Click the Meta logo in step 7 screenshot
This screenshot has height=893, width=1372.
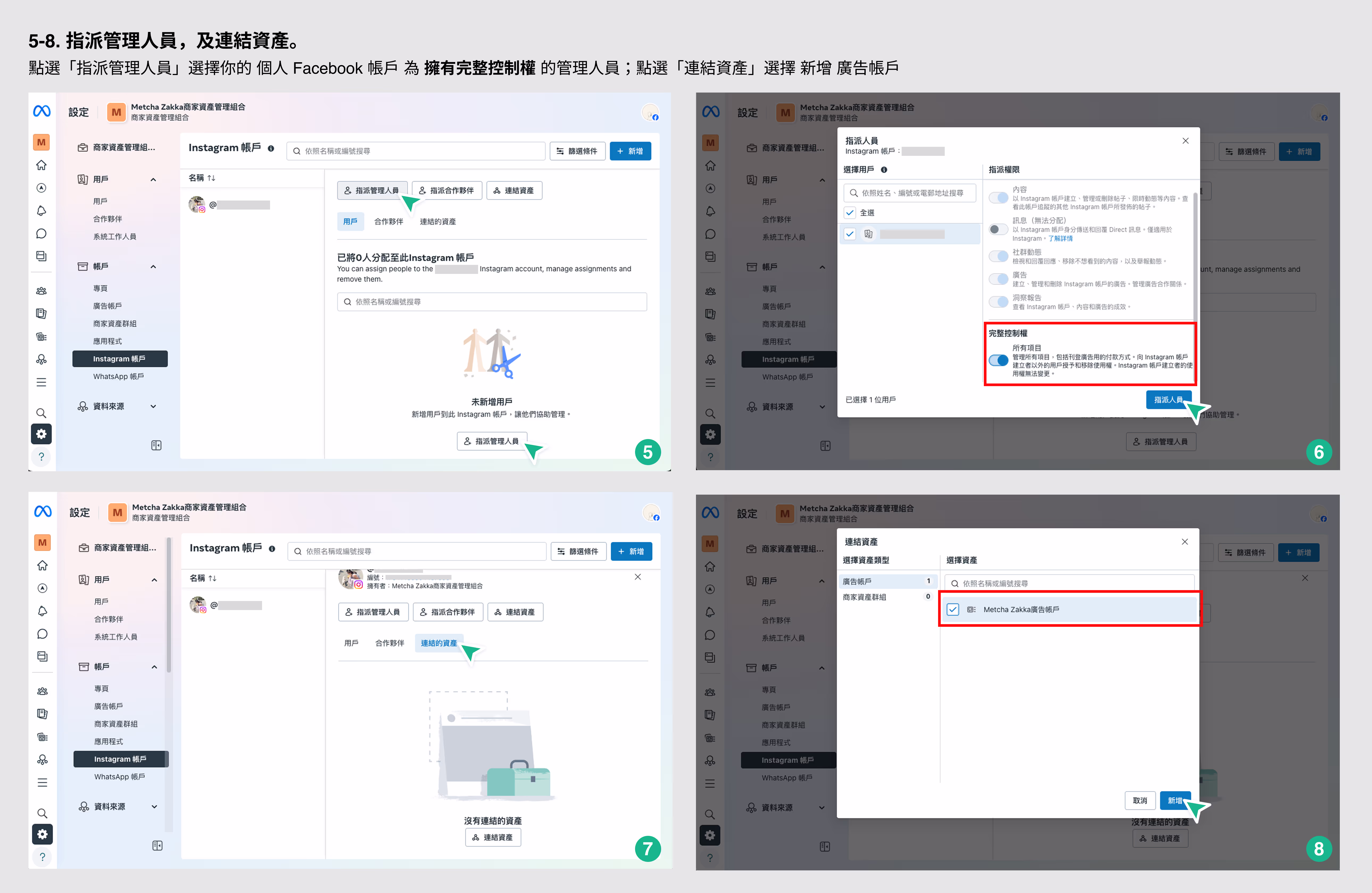43,512
